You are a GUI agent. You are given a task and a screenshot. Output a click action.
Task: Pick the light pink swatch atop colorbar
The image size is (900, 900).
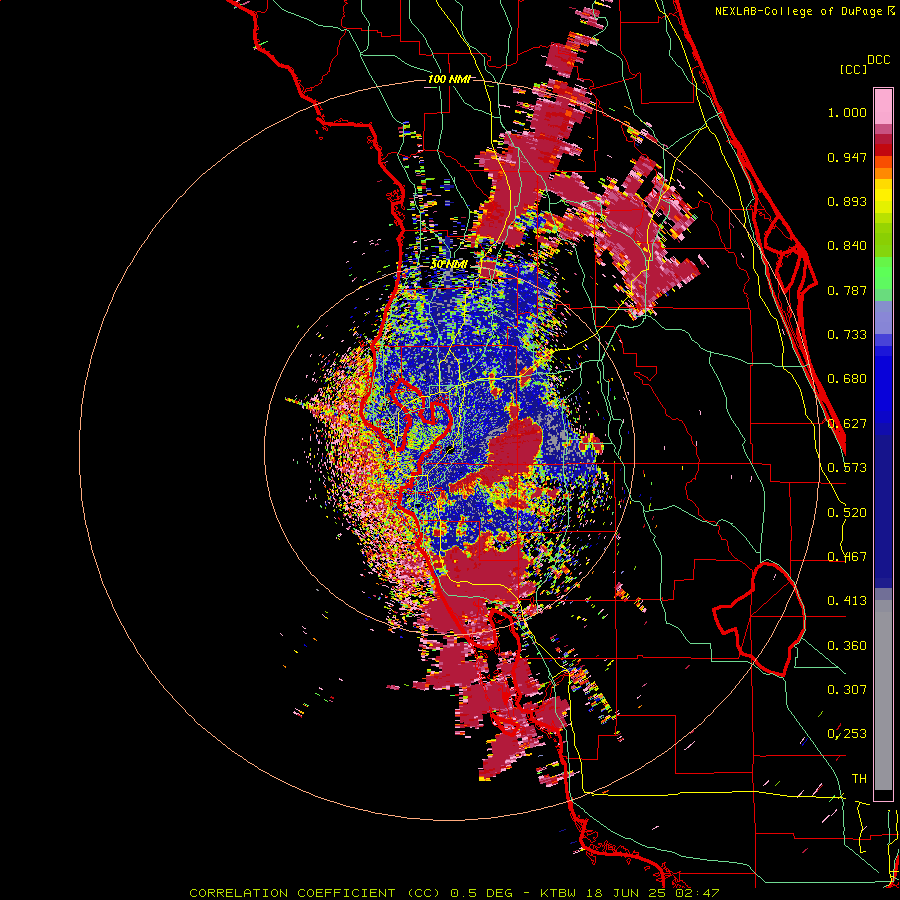(883, 106)
